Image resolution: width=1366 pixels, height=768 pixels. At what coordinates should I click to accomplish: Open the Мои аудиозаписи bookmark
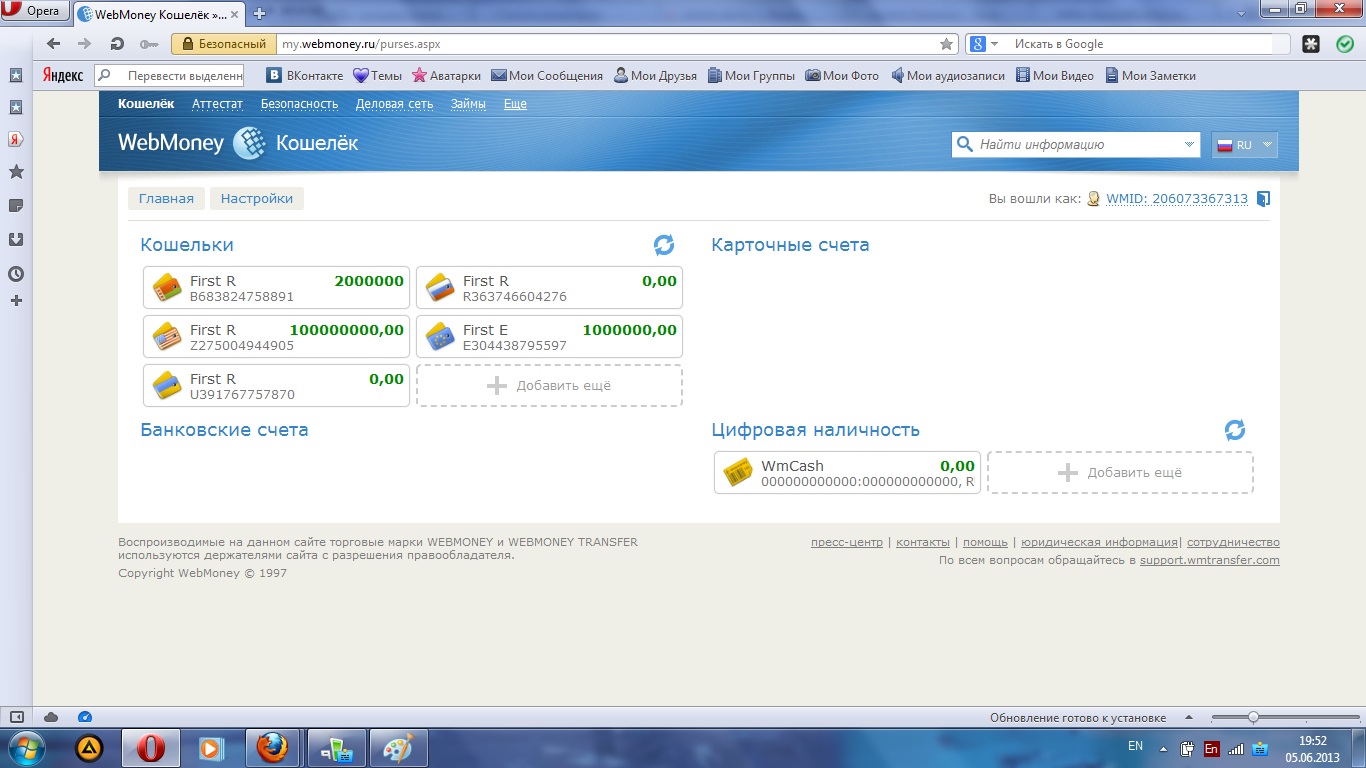948,76
